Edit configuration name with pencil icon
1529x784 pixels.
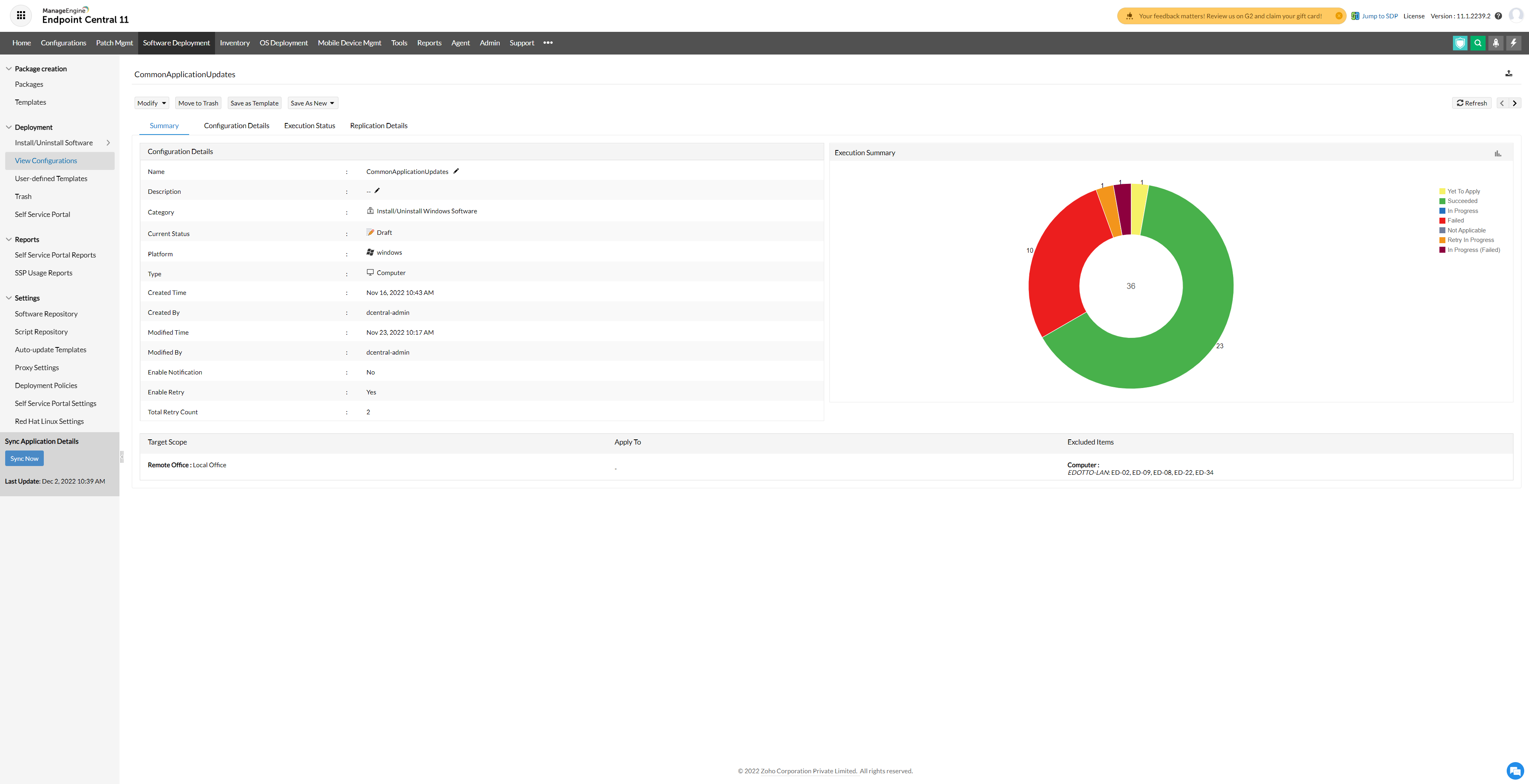456,172
